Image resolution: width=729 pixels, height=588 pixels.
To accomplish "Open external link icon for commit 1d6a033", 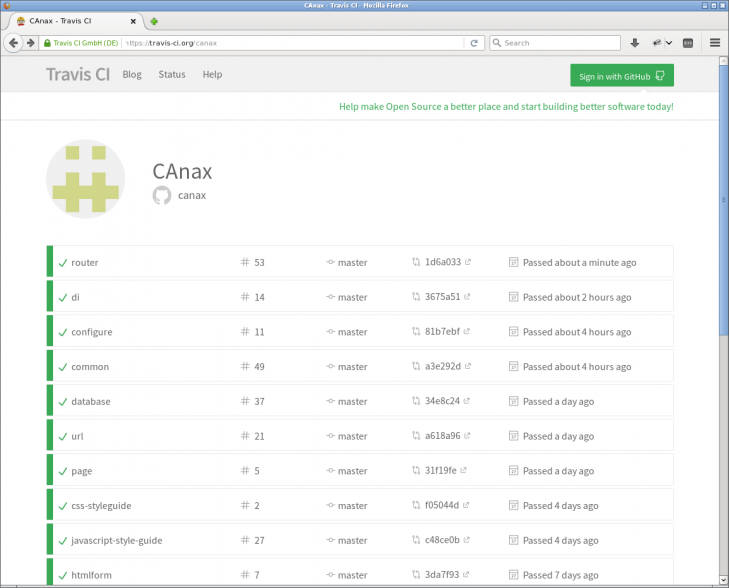I will [468, 262].
